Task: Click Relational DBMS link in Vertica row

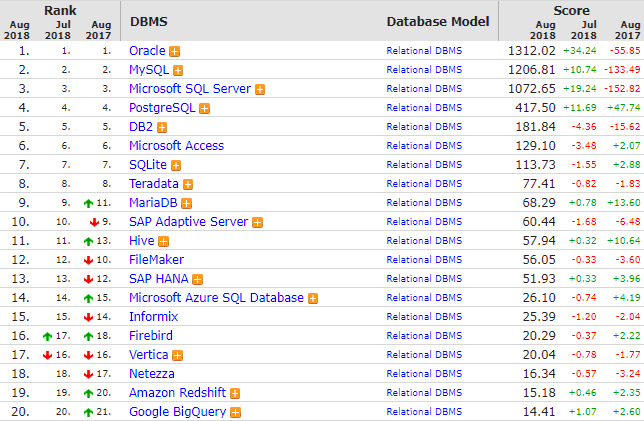Action: pyautogui.click(x=424, y=355)
